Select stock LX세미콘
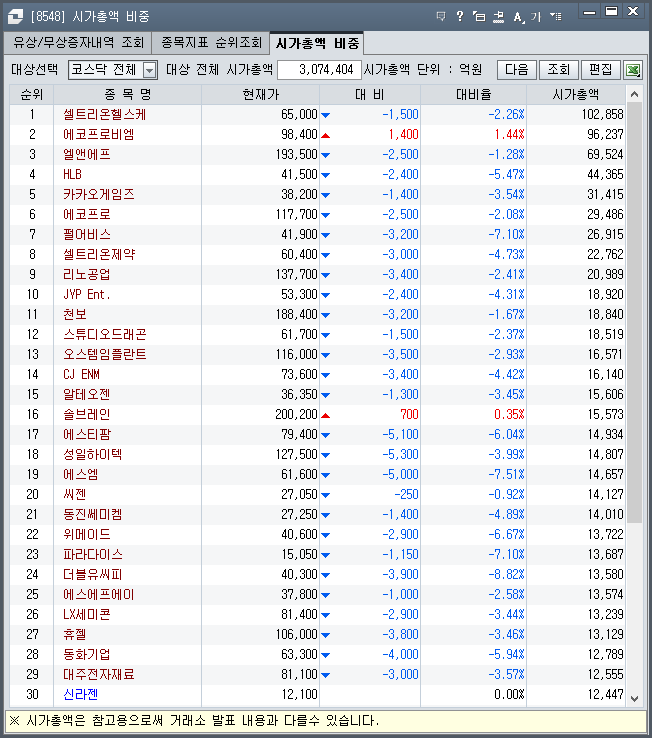652x738 pixels. pos(87,615)
